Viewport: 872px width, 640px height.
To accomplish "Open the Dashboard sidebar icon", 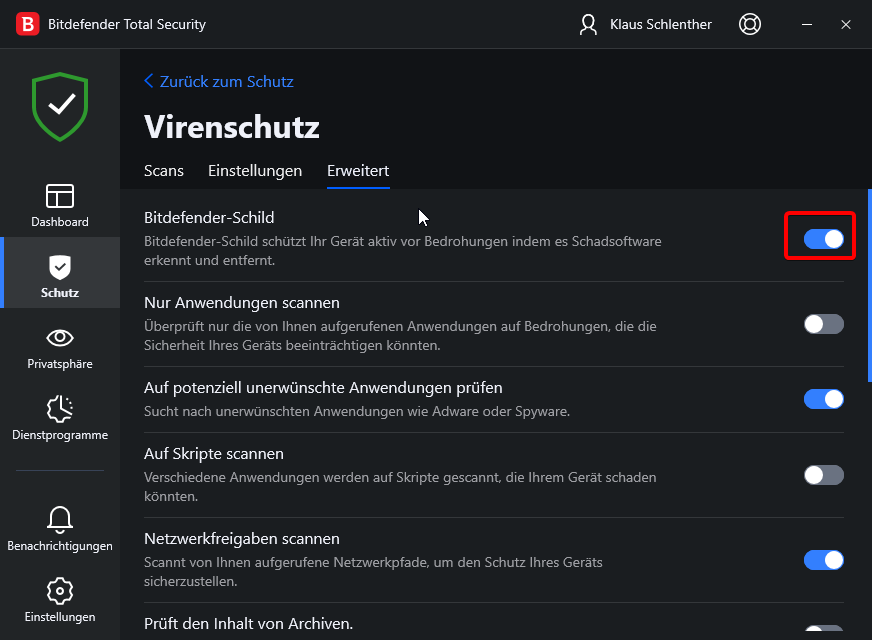I will (x=60, y=196).
